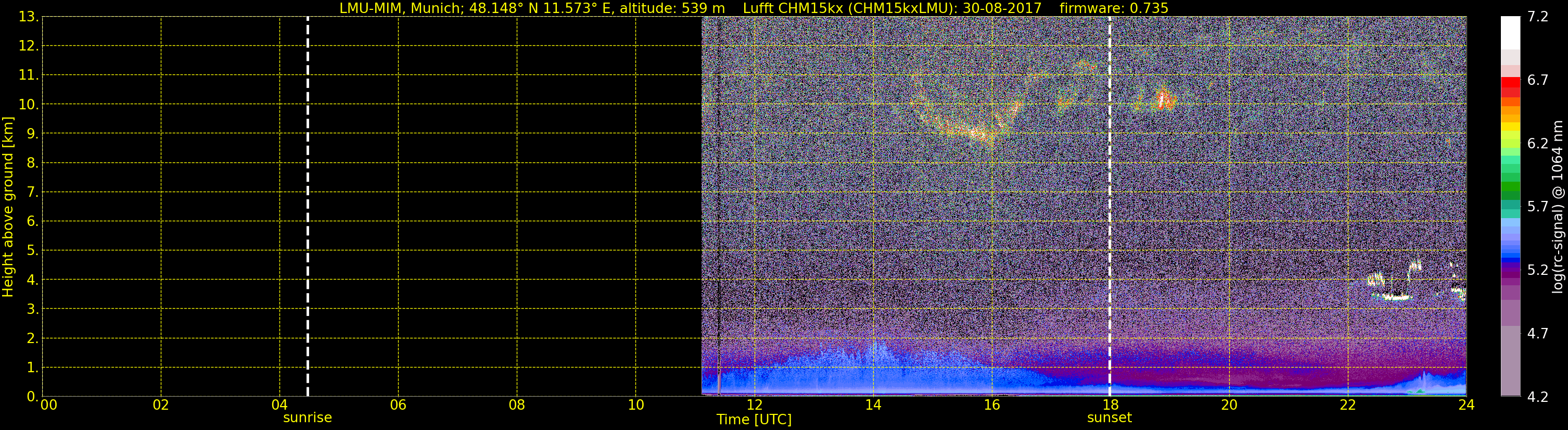Click the time axis tick label 14
Screen dimensions: 1568x430
tap(873, 405)
